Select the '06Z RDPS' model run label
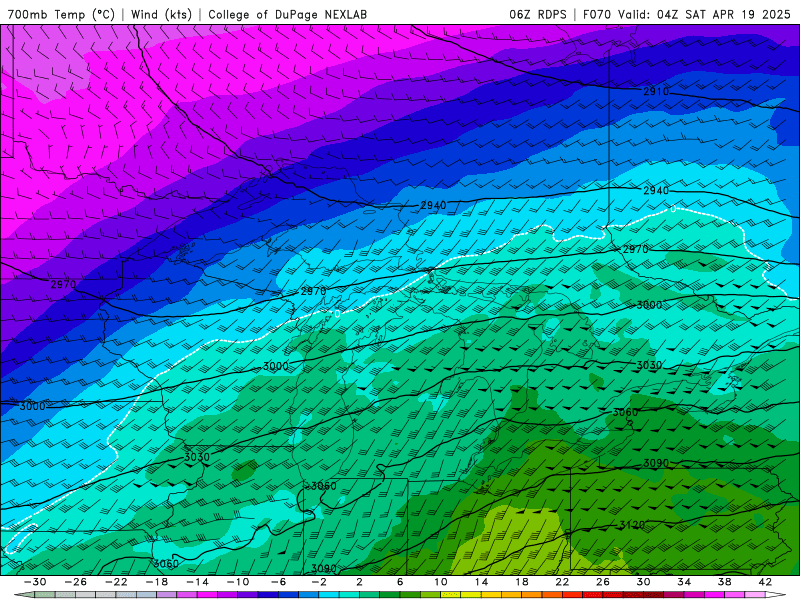Viewport: 800px width, 600px height. pyautogui.click(x=538, y=14)
